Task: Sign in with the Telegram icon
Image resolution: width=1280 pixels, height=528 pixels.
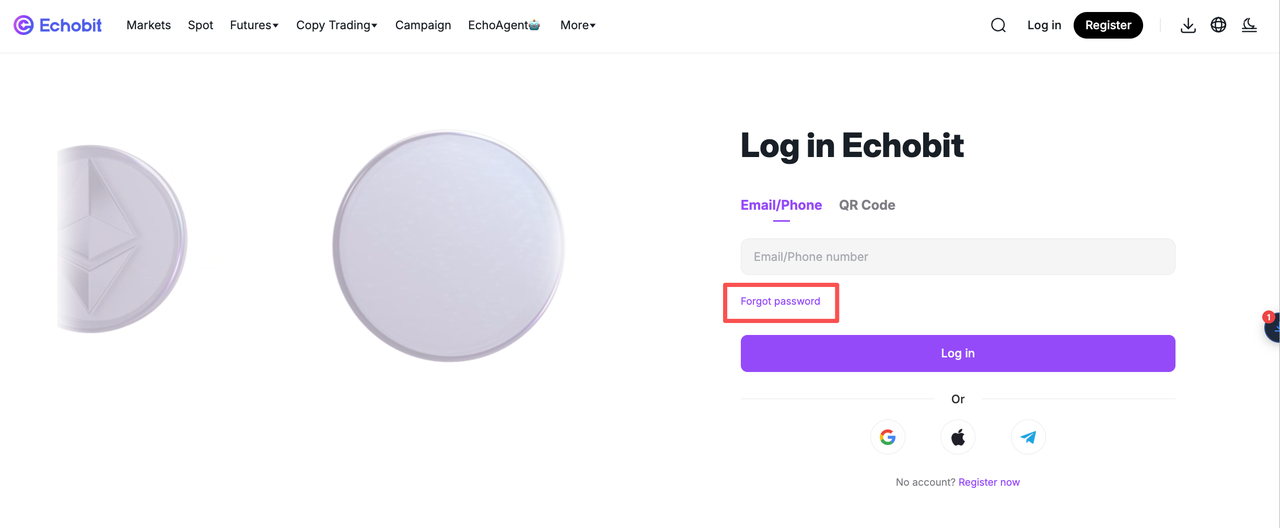Action: tap(1028, 437)
